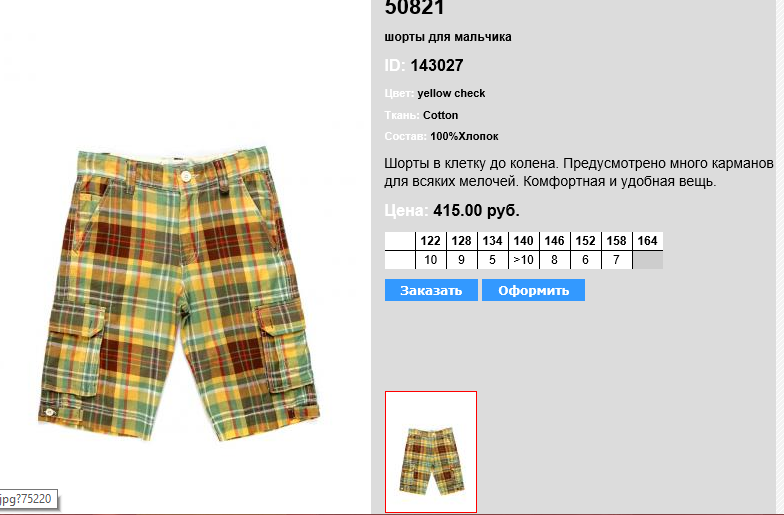Click quantity cell showing >10
This screenshot has width=784, height=515.
pos(524,260)
